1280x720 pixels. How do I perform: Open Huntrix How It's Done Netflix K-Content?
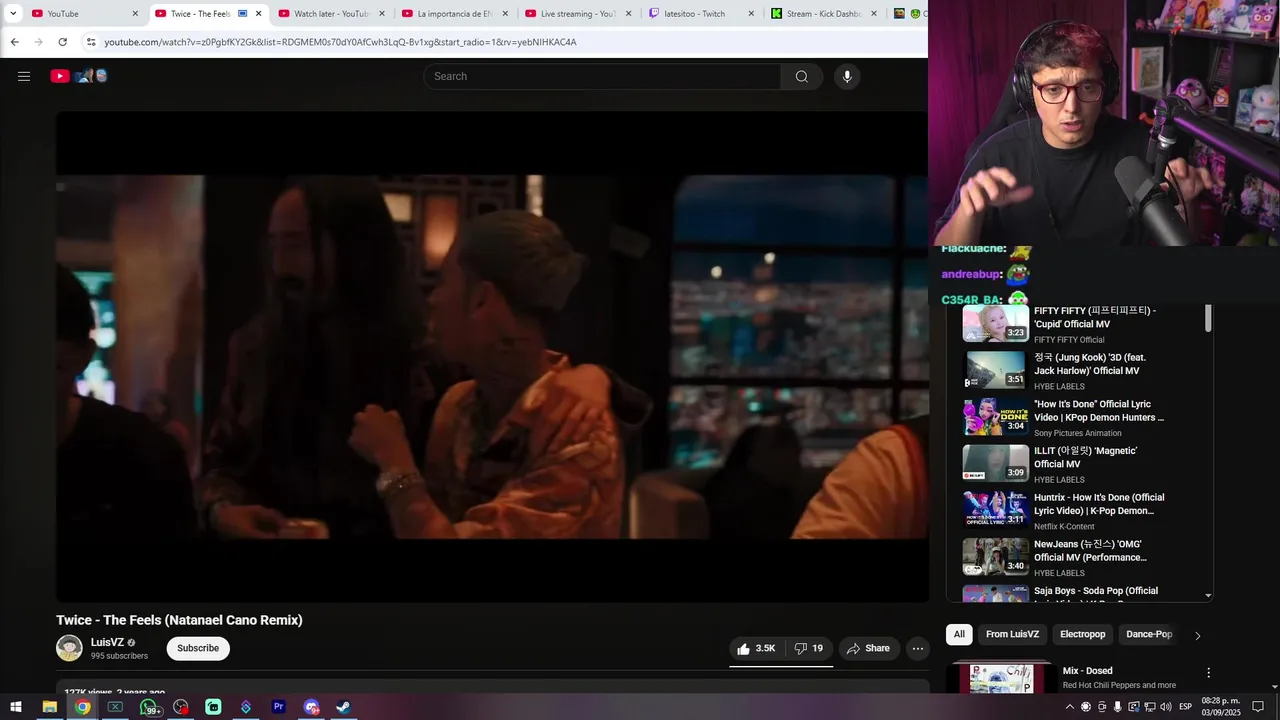[x=1080, y=511]
